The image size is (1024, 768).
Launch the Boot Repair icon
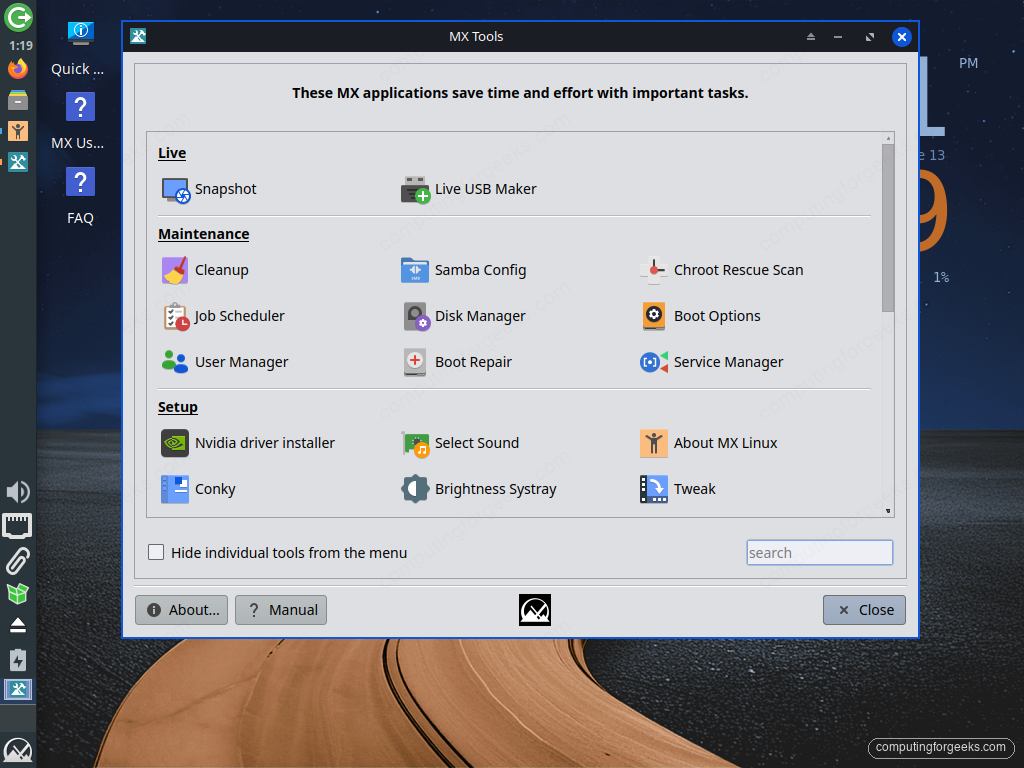(x=415, y=362)
